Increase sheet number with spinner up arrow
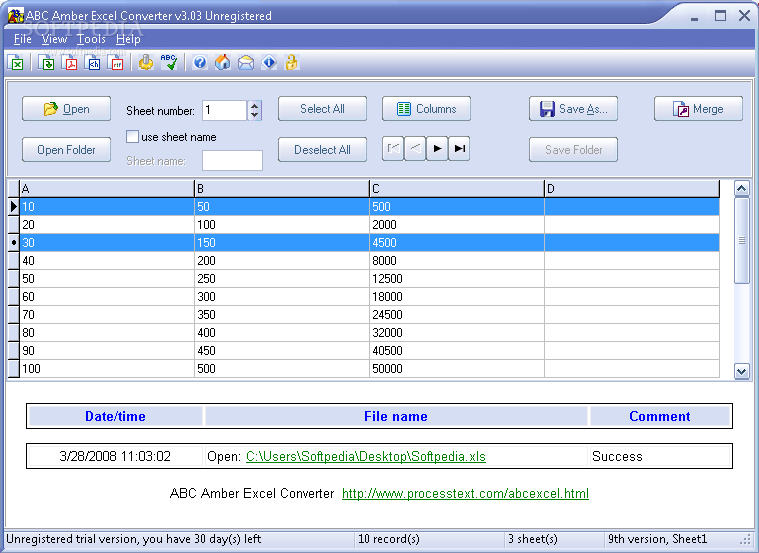The width and height of the screenshot is (759, 553). coord(255,105)
